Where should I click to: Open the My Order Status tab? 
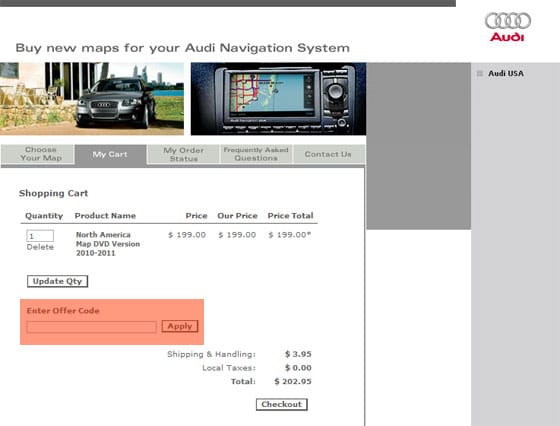click(x=184, y=155)
